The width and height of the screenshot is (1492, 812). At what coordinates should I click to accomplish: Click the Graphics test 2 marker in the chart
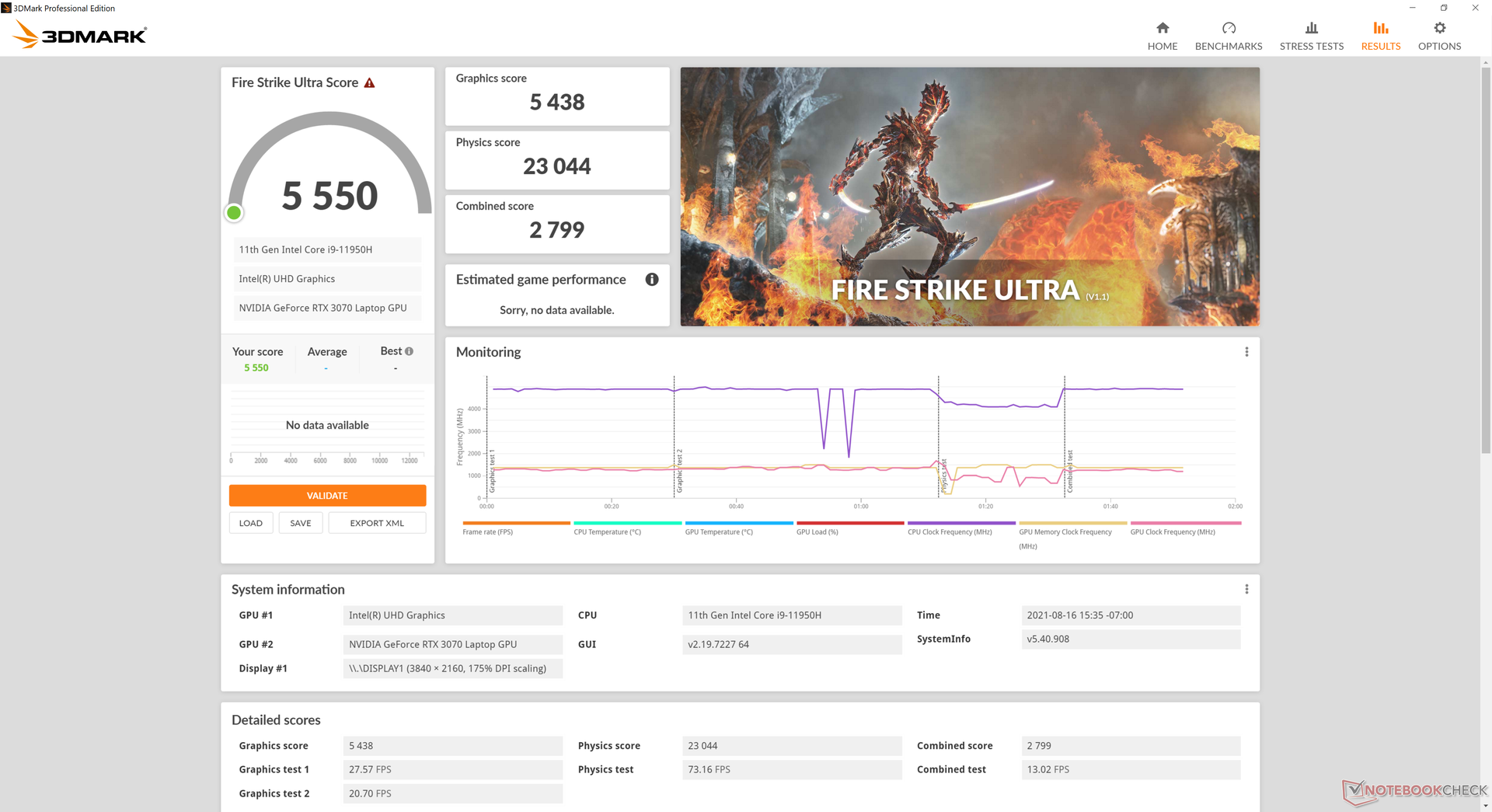(678, 471)
